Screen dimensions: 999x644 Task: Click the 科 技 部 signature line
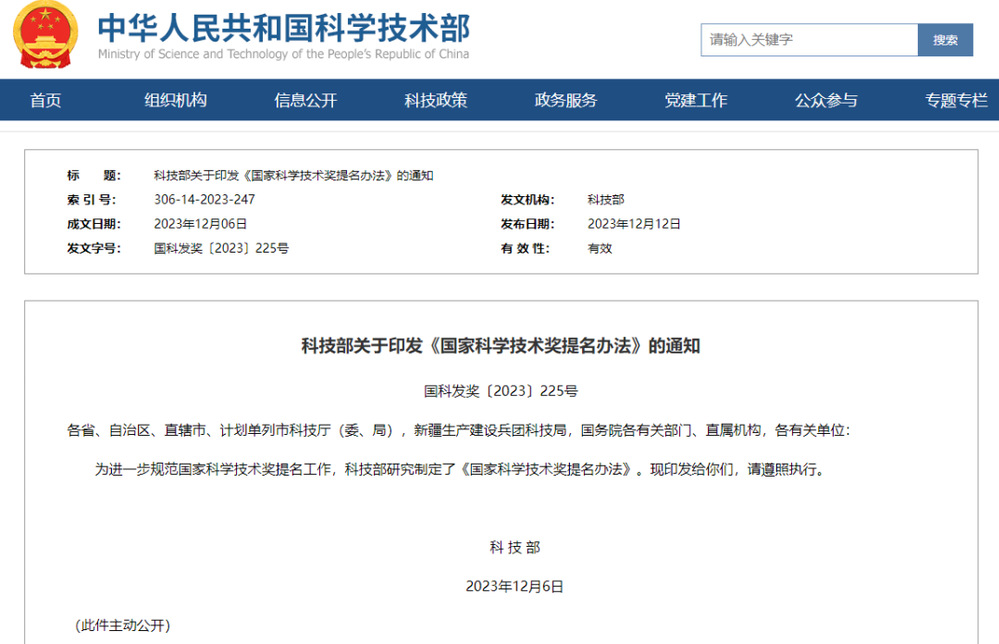point(515,547)
